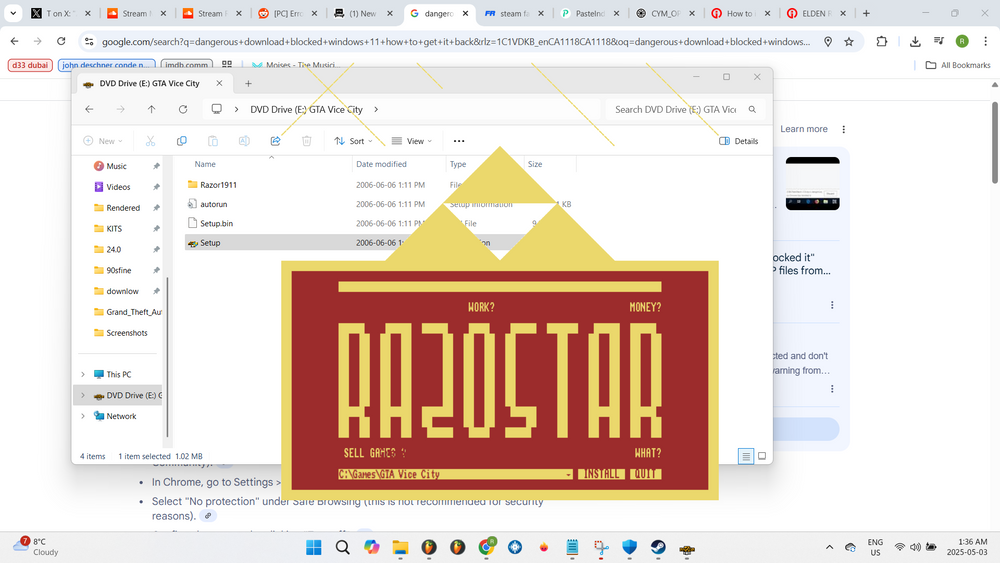Select the DVD Drive (E:) GTA Vice City Explorer tab
This screenshot has width=1000, height=563.
tap(152, 84)
